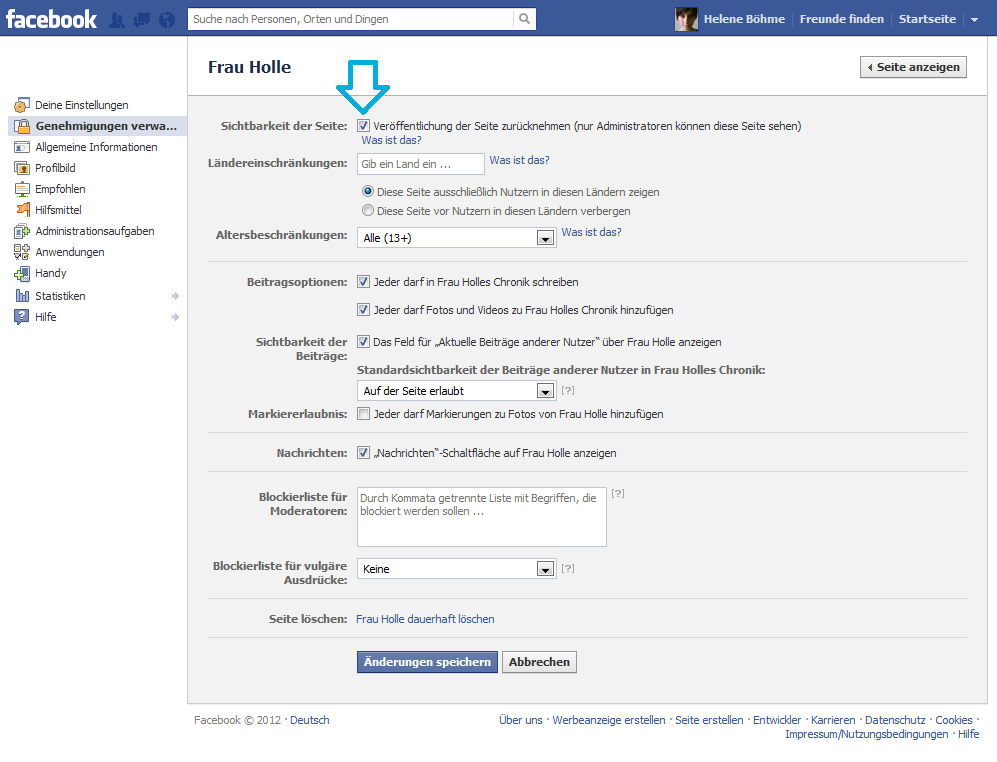
Task: Toggle Jeder darf in Chronik schreiben checkbox
Action: click(x=363, y=281)
